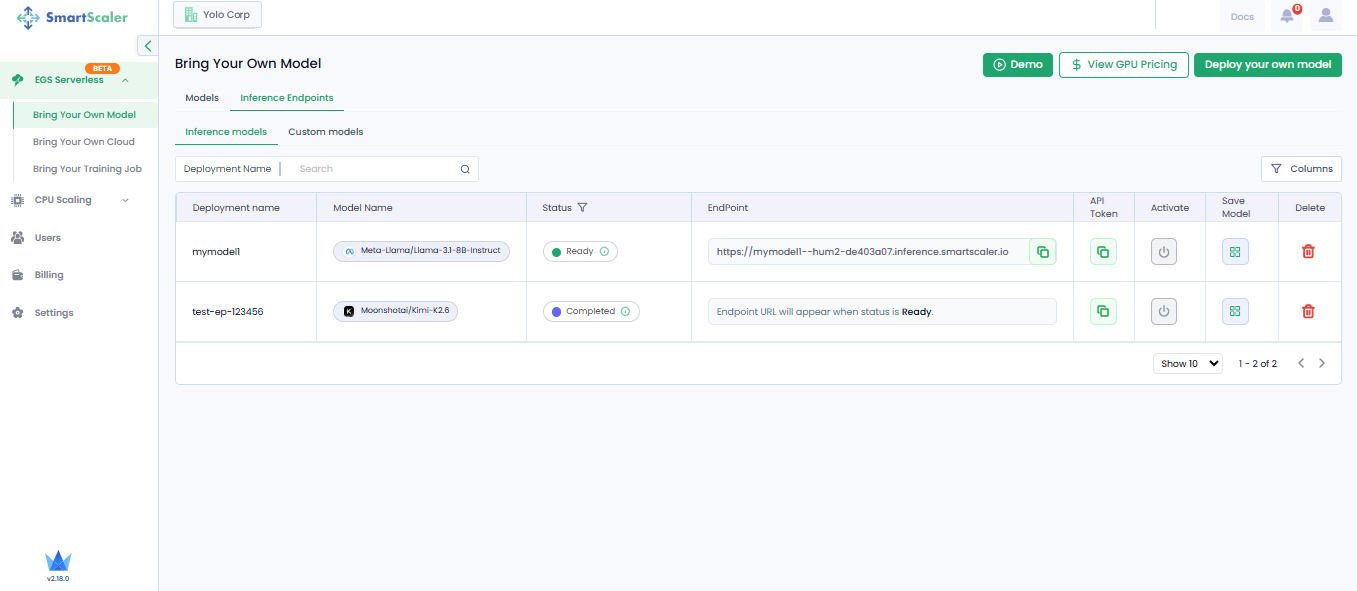Open the notifications bell
The image size is (1357, 591).
click(x=1287, y=16)
